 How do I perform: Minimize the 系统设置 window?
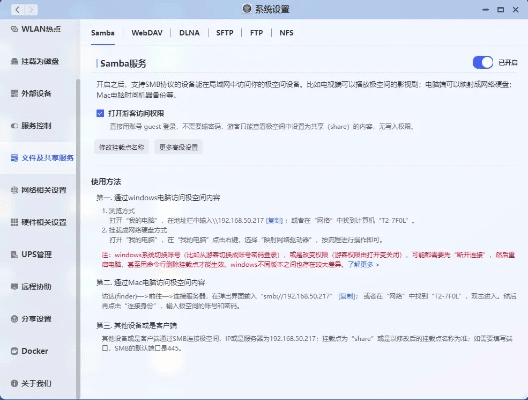(485, 9)
